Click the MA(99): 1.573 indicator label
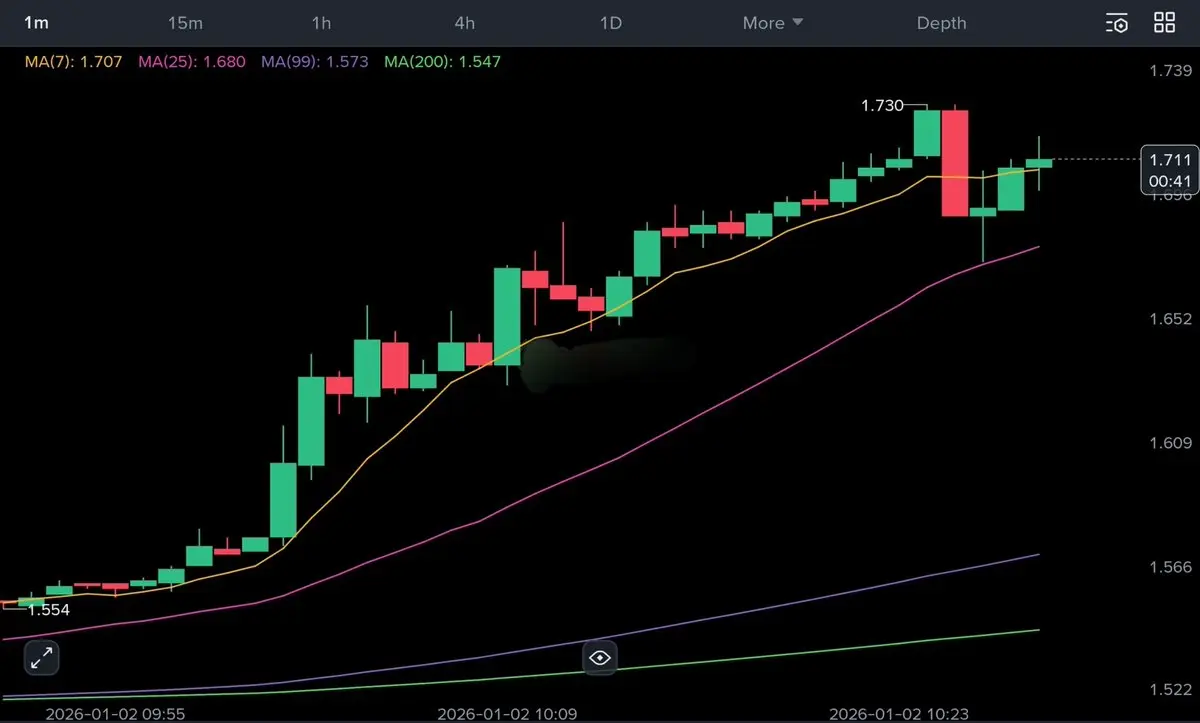 click(x=315, y=61)
